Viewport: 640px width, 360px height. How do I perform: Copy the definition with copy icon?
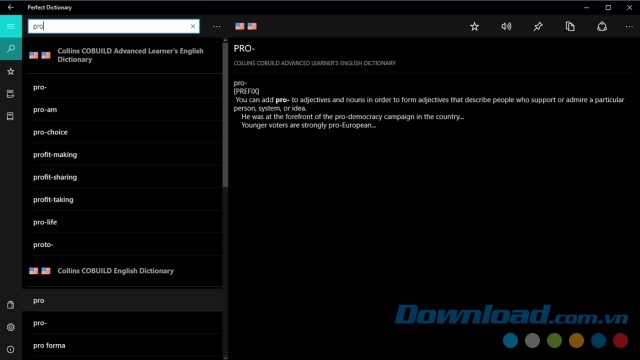pyautogui.click(x=570, y=27)
